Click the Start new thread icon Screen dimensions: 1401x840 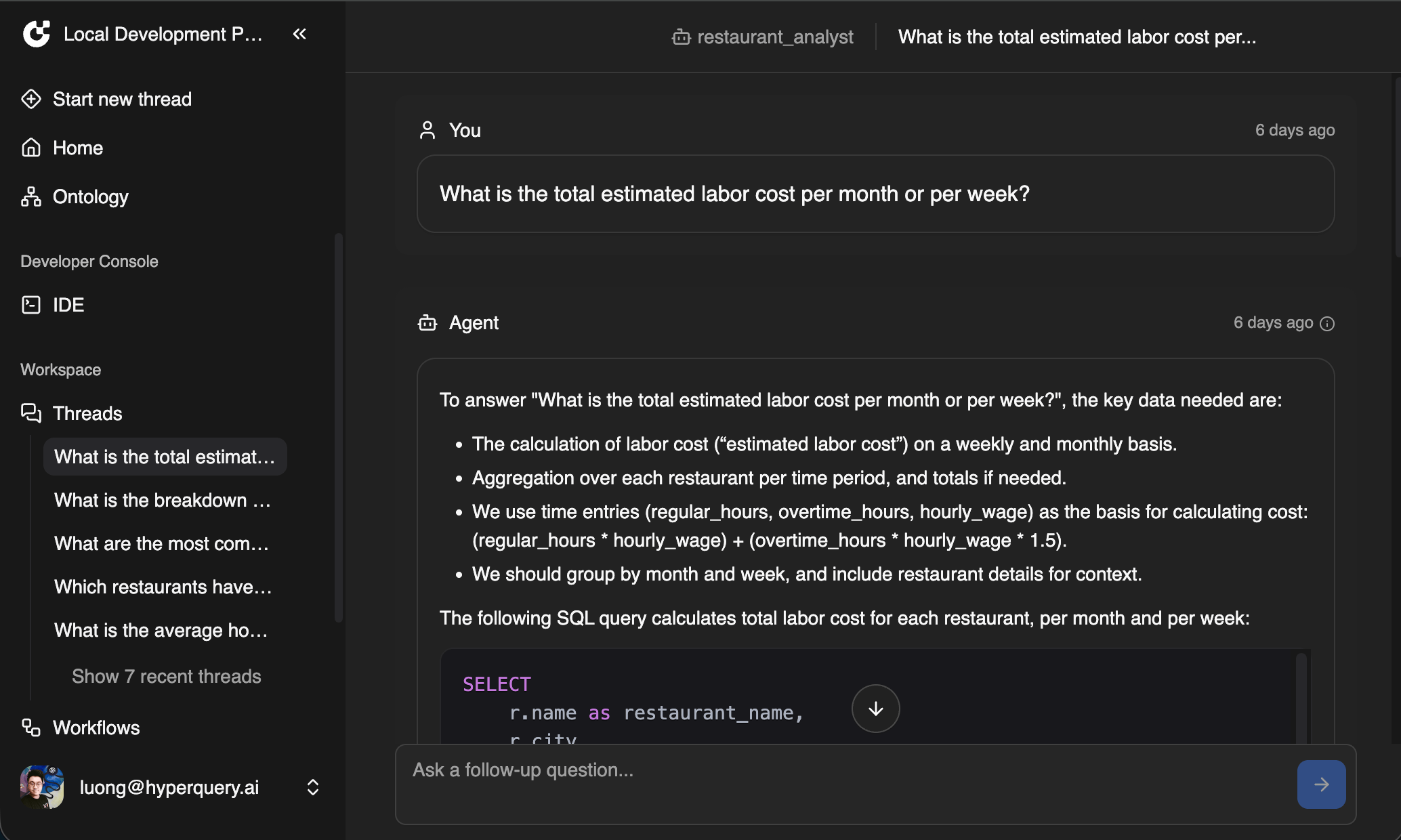[31, 99]
